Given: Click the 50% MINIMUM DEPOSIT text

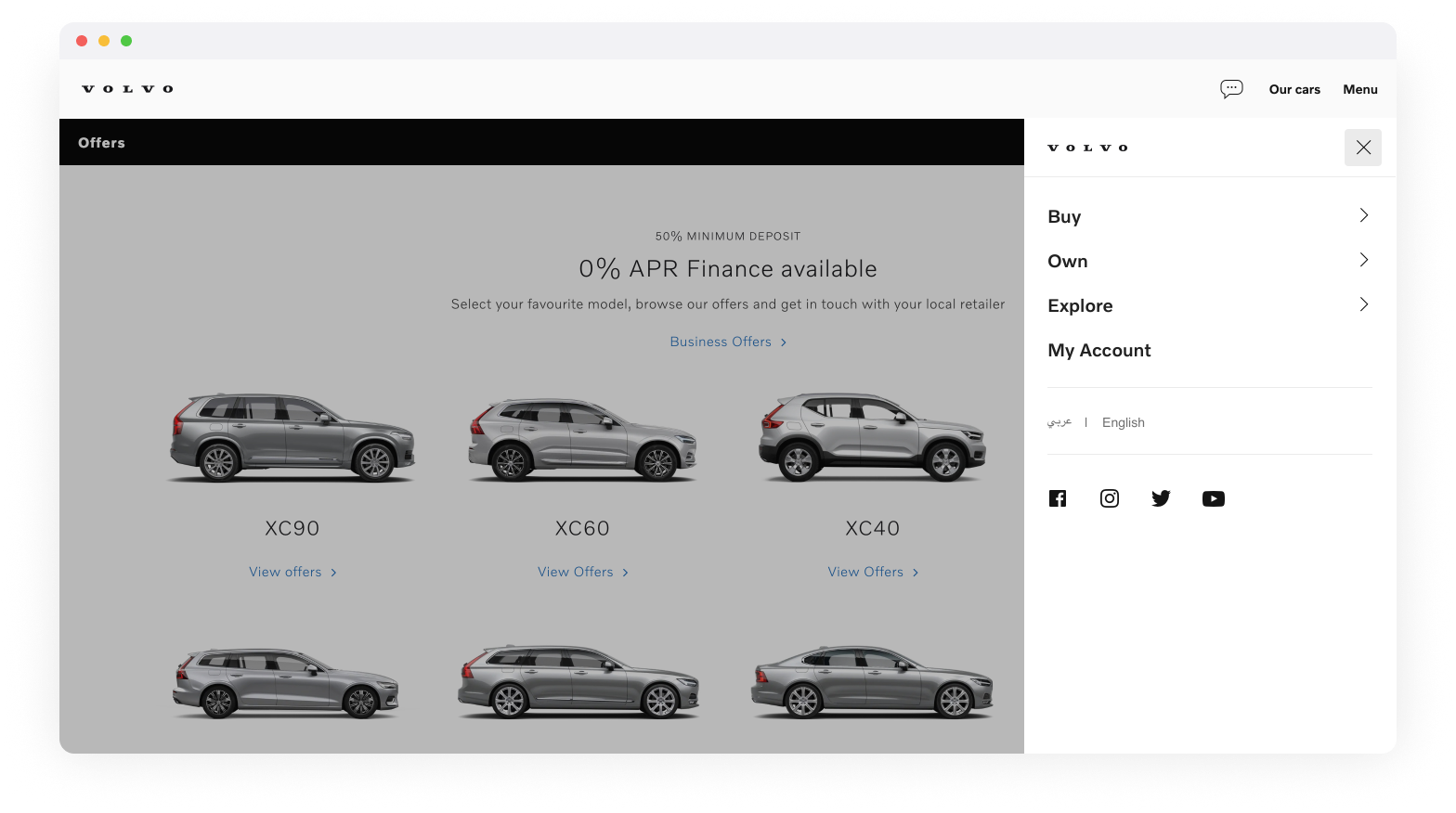Looking at the screenshot, I should click(728, 236).
